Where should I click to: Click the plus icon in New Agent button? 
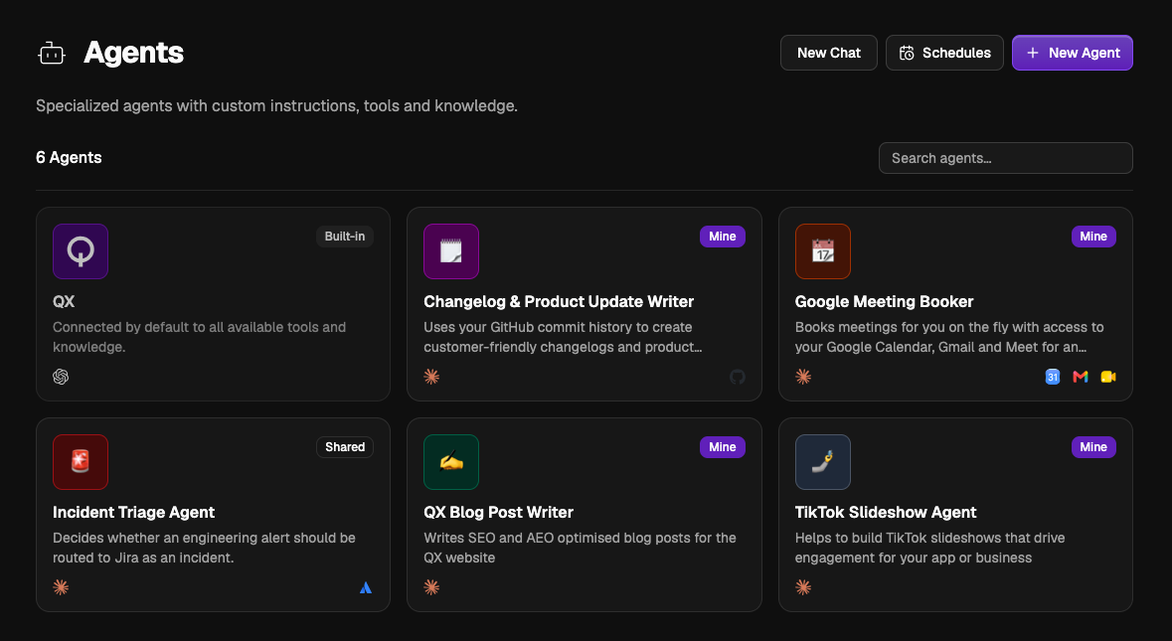tap(1032, 53)
